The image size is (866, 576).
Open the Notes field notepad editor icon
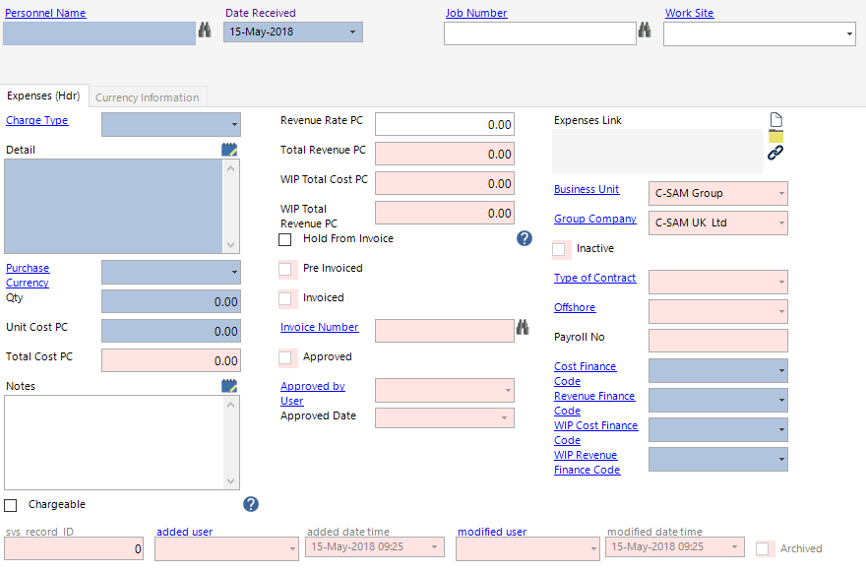[230, 385]
